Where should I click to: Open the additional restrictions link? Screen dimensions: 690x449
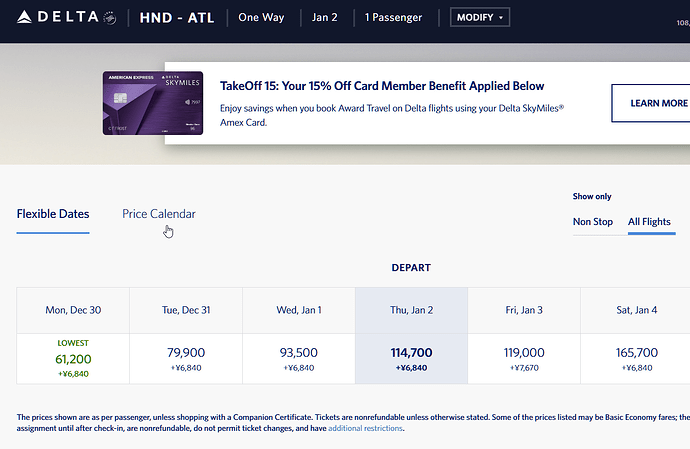[x=364, y=428]
